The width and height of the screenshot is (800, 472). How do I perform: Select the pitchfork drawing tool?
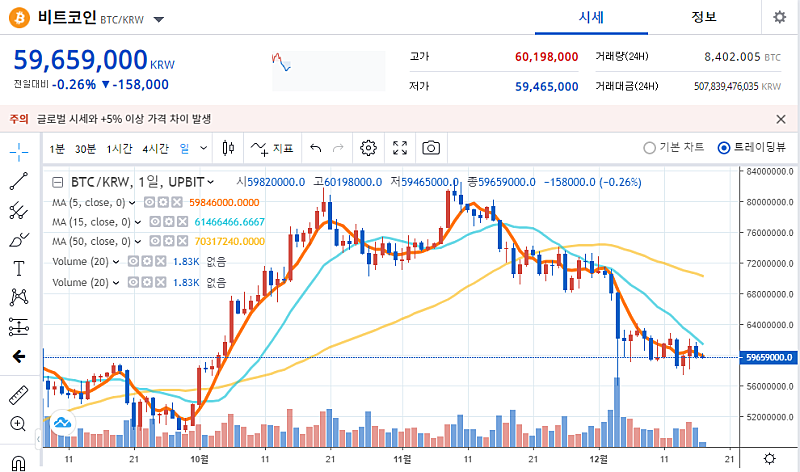tap(19, 210)
